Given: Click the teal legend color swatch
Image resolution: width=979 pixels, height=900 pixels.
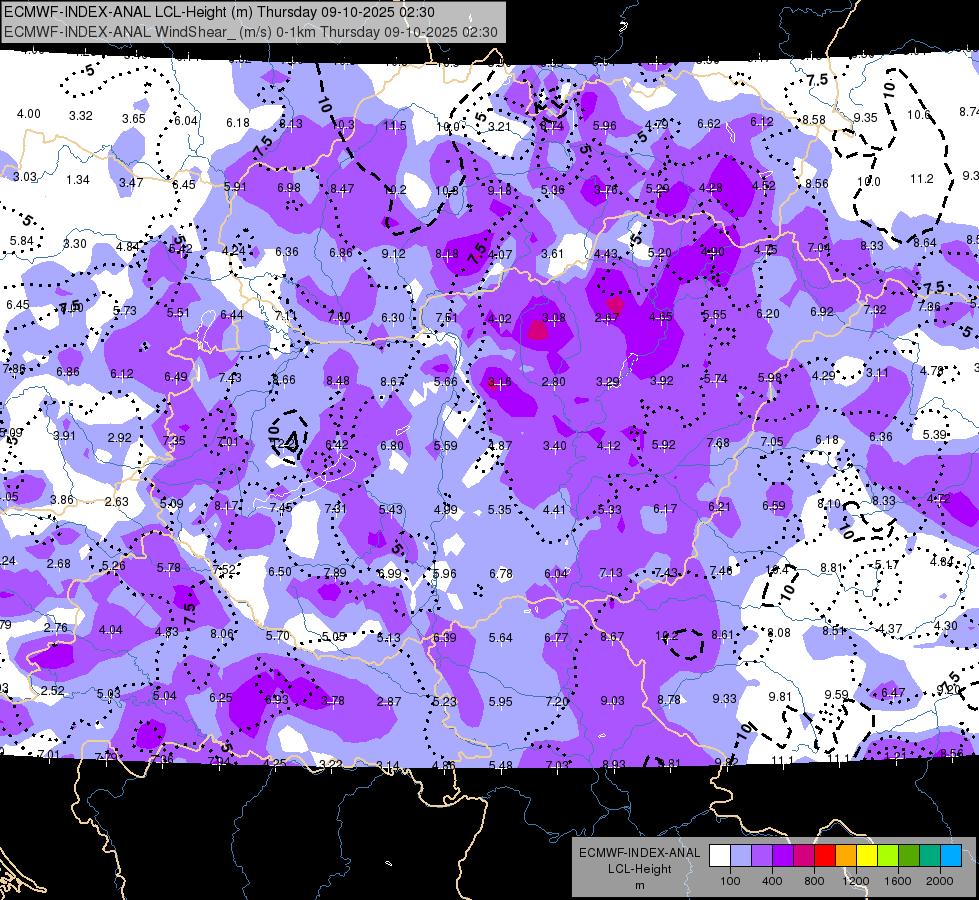Looking at the screenshot, I should (x=930, y=855).
